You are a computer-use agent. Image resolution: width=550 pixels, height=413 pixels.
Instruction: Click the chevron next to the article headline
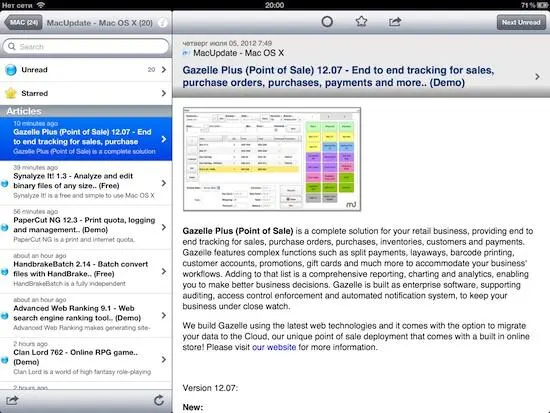pyautogui.click(x=537, y=76)
